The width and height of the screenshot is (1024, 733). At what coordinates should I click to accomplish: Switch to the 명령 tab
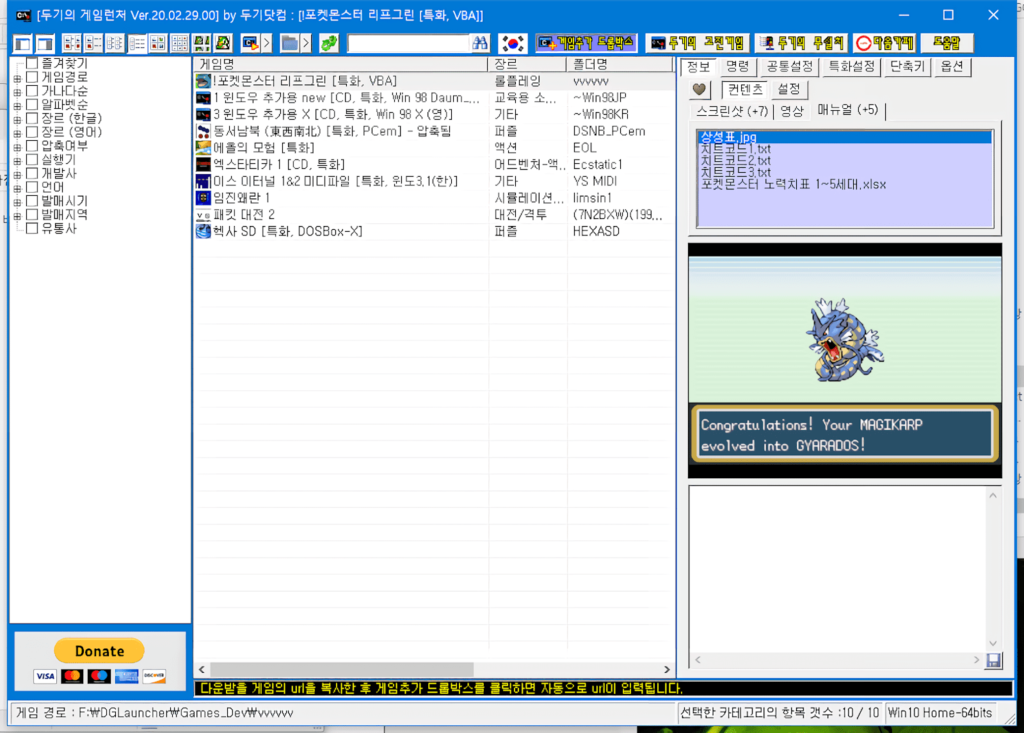737,67
